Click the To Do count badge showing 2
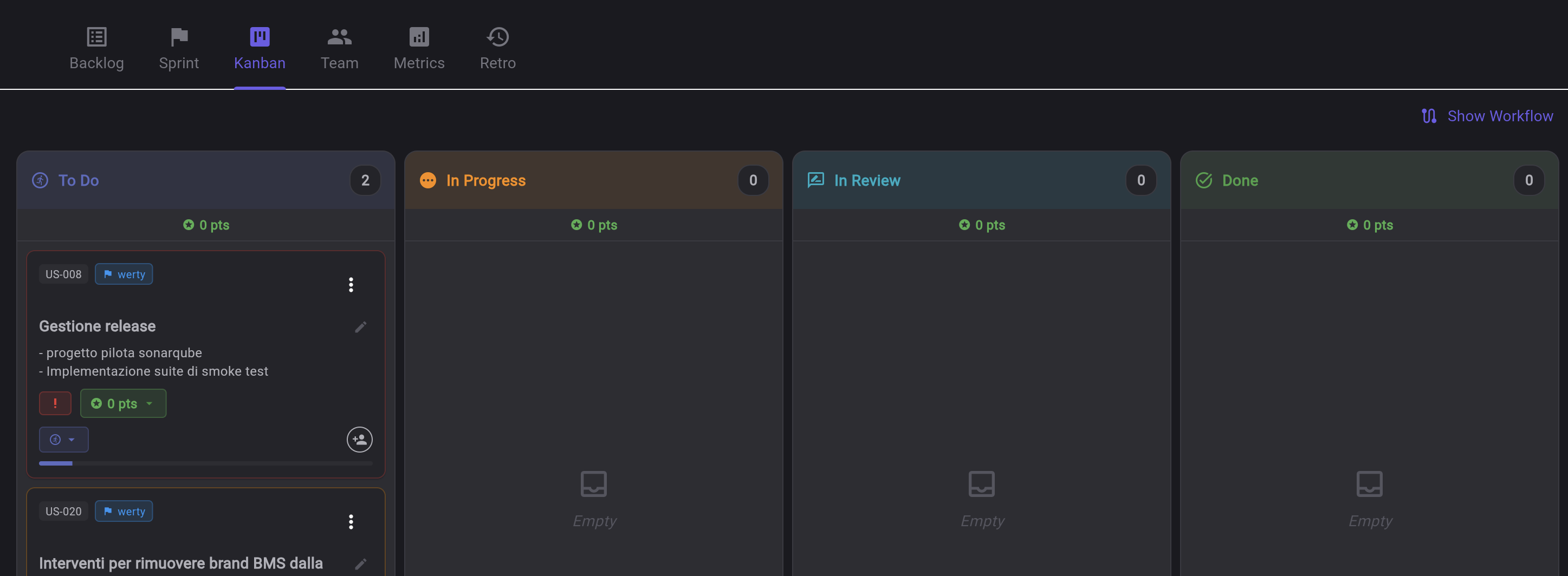This screenshot has height=576, width=1568. click(365, 180)
